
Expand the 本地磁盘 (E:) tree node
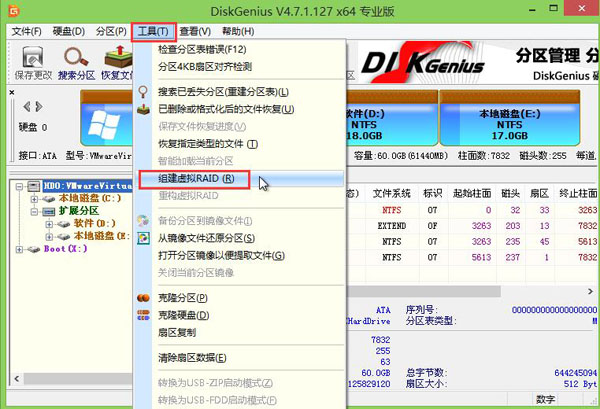click(49, 236)
